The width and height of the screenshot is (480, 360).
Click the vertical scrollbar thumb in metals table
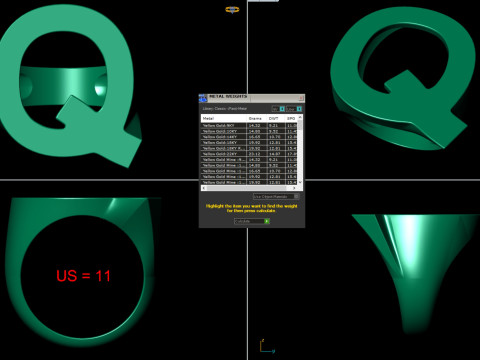pyautogui.click(x=300, y=125)
